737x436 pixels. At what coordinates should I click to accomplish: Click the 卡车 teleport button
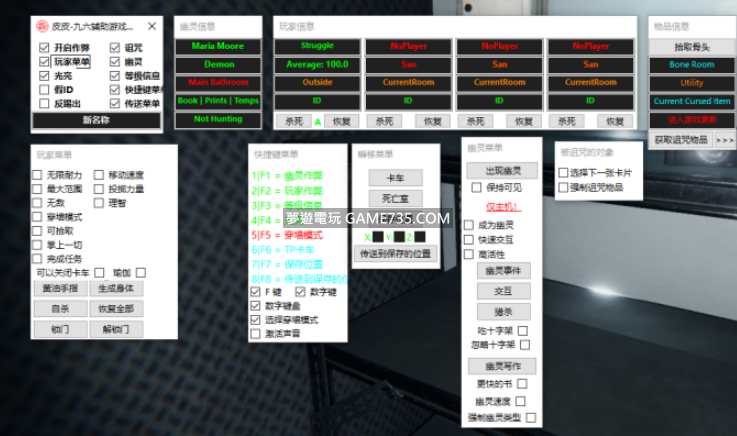click(395, 177)
